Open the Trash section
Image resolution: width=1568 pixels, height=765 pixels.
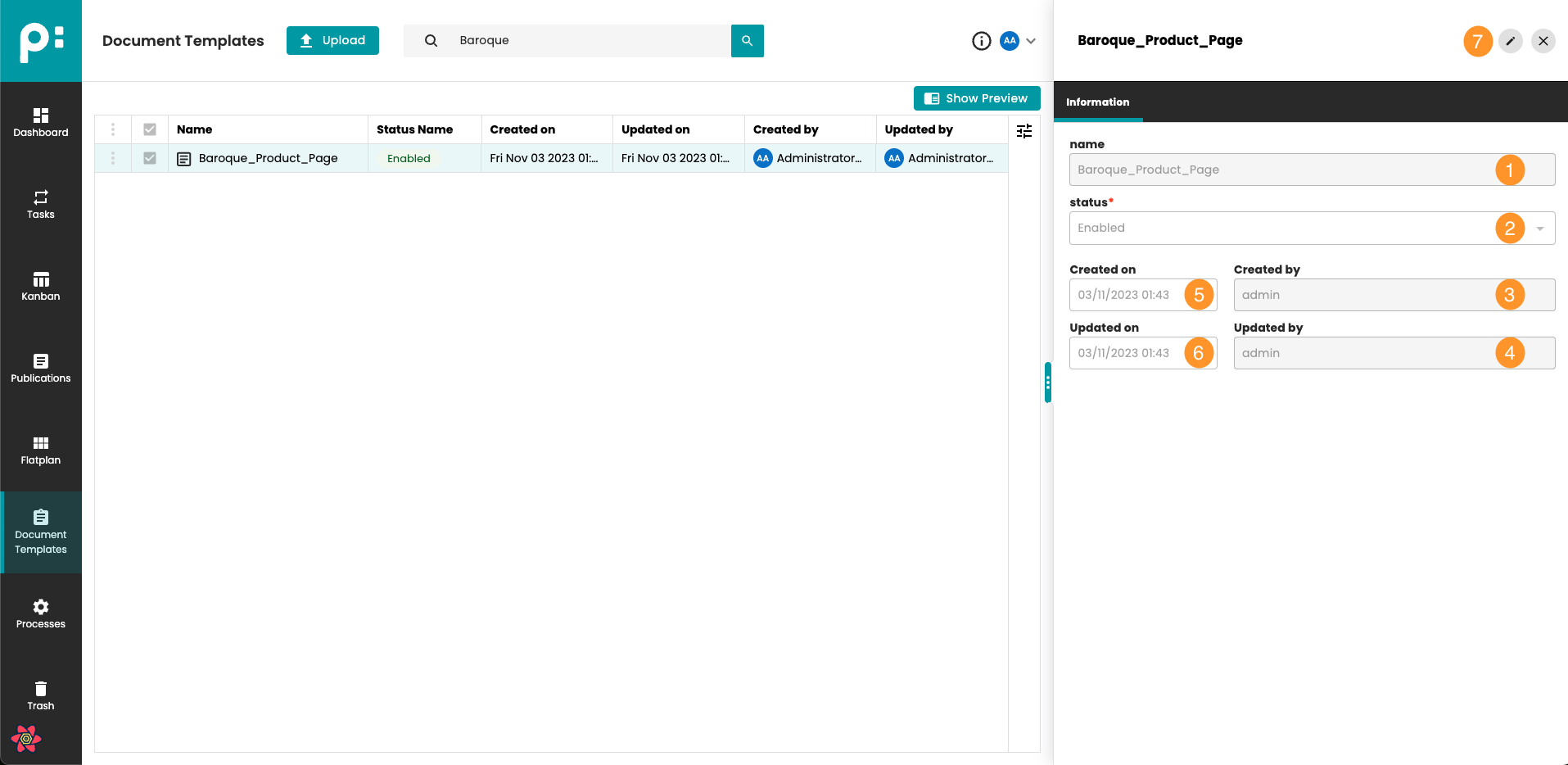pyautogui.click(x=41, y=696)
